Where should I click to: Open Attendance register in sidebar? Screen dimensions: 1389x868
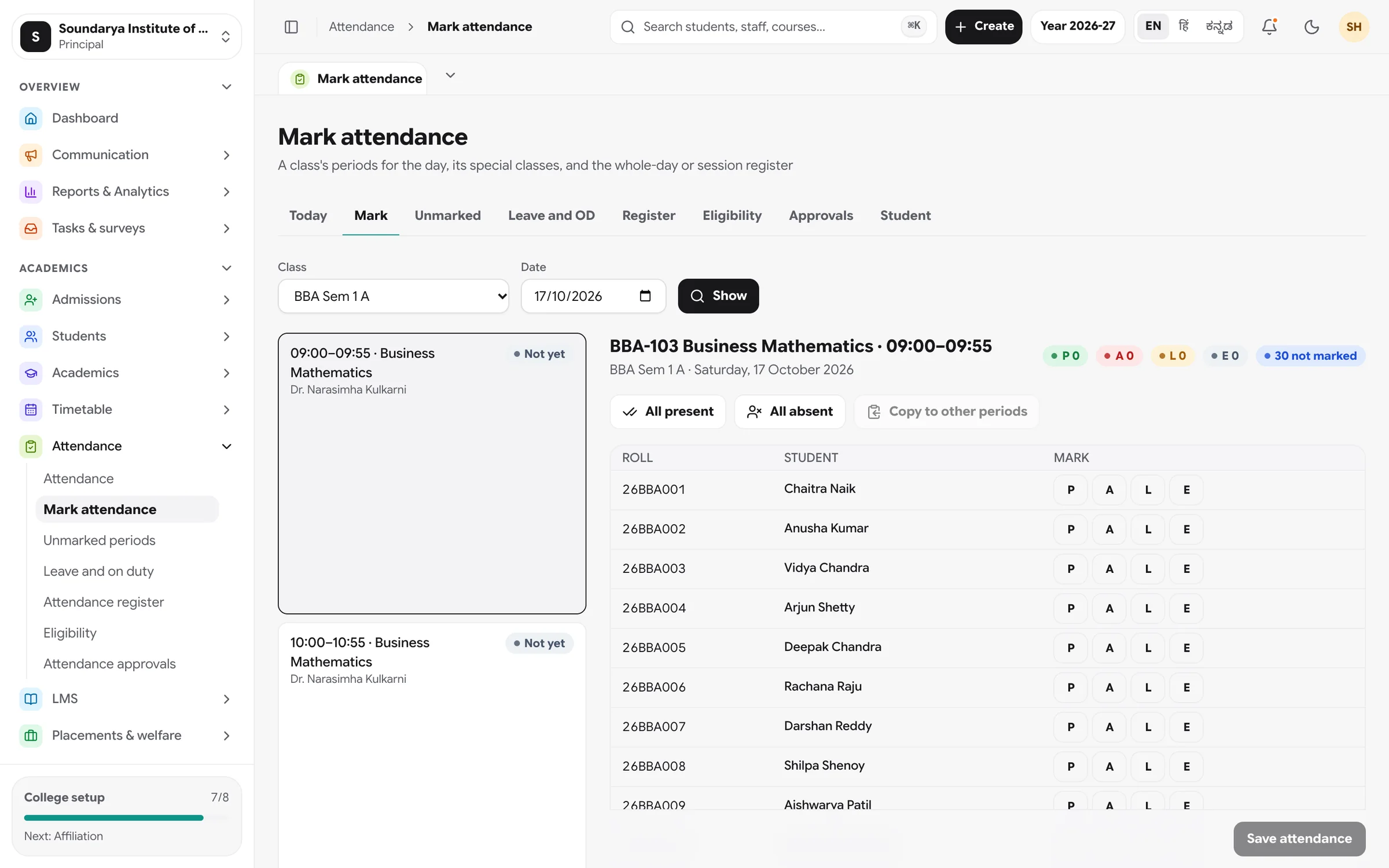pyautogui.click(x=104, y=602)
